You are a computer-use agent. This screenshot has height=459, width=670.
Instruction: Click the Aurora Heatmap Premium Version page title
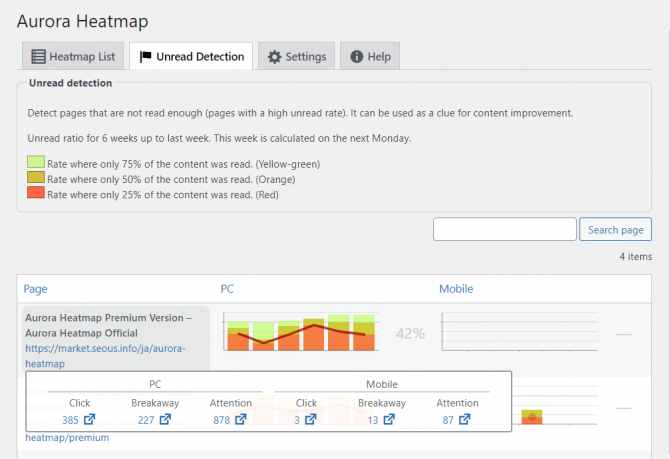[109, 325]
